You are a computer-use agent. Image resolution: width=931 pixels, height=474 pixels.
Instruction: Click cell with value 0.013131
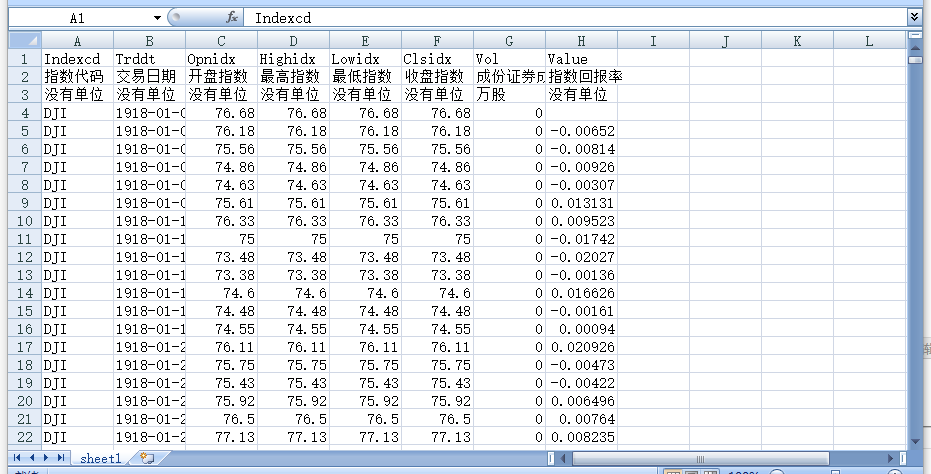click(581, 203)
